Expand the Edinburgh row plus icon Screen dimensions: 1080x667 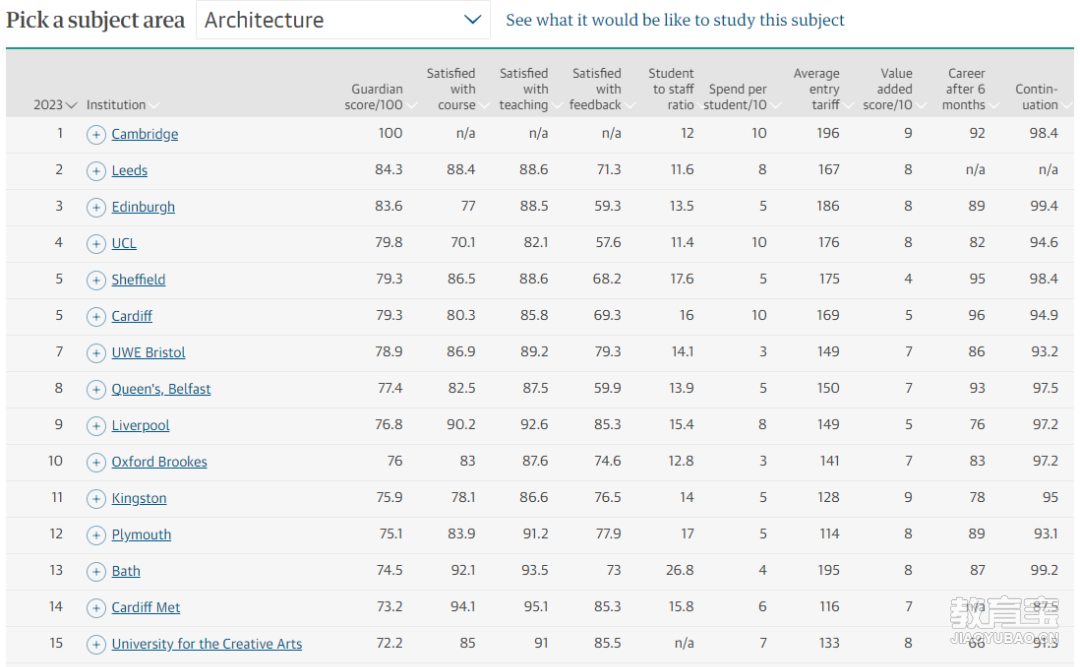(96, 207)
